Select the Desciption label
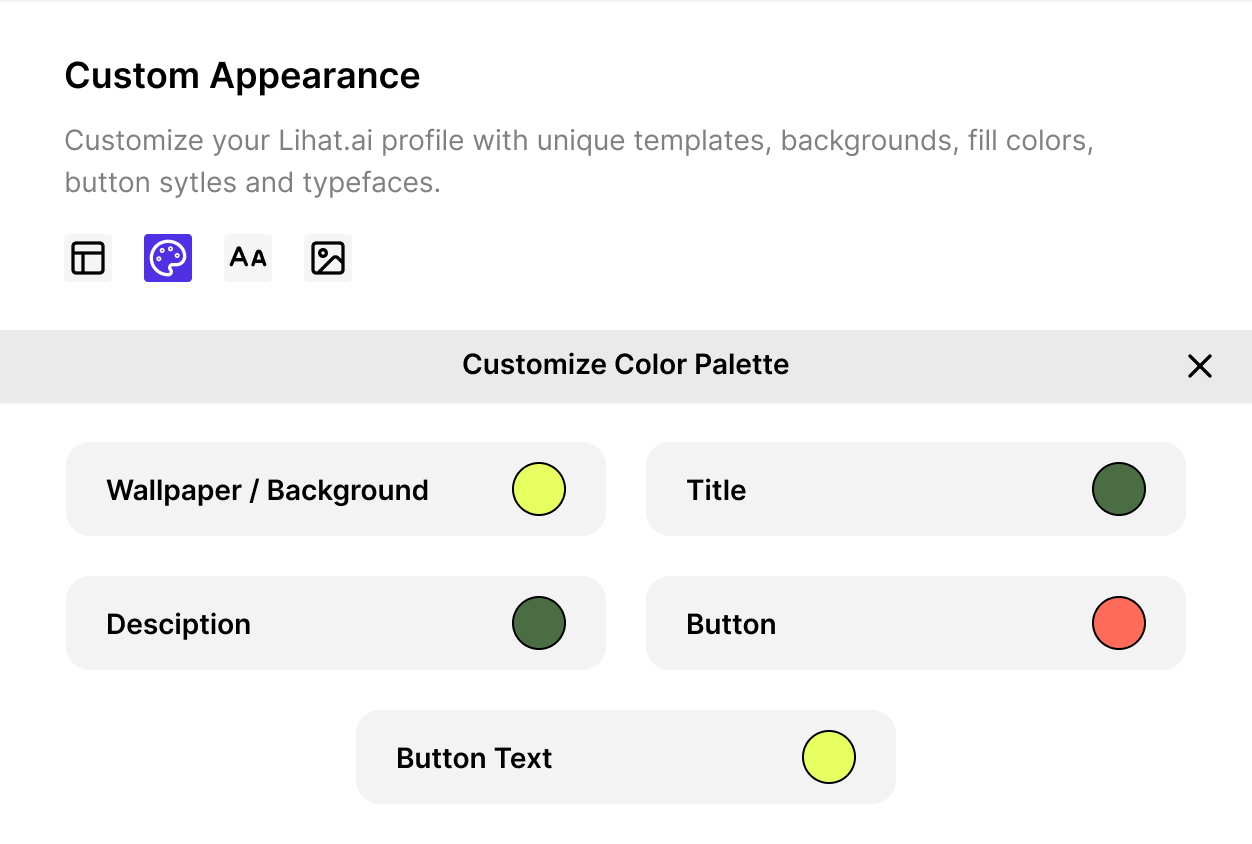Screen dimensions: 1252x844 click(x=178, y=624)
